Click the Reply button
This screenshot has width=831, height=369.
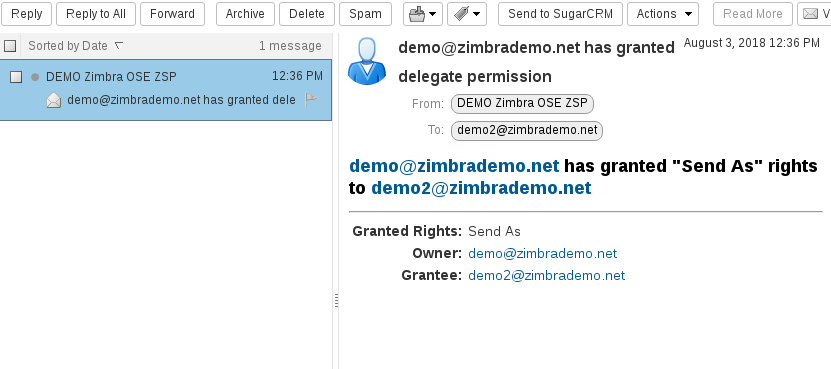[26, 14]
